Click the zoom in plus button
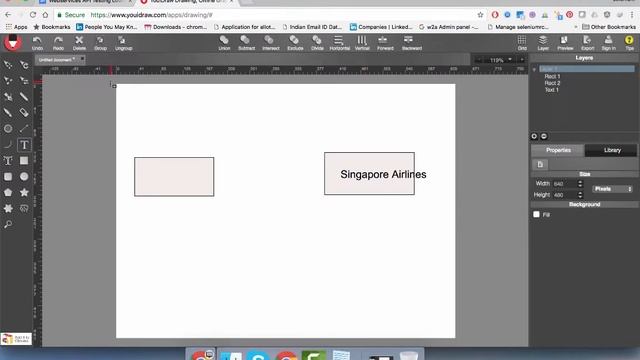 click(522, 60)
